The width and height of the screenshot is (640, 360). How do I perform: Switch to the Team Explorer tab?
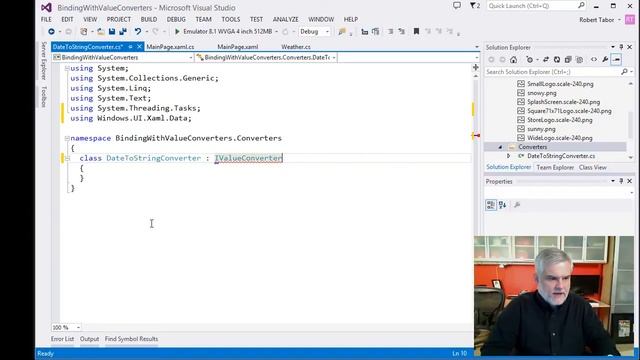click(555, 167)
